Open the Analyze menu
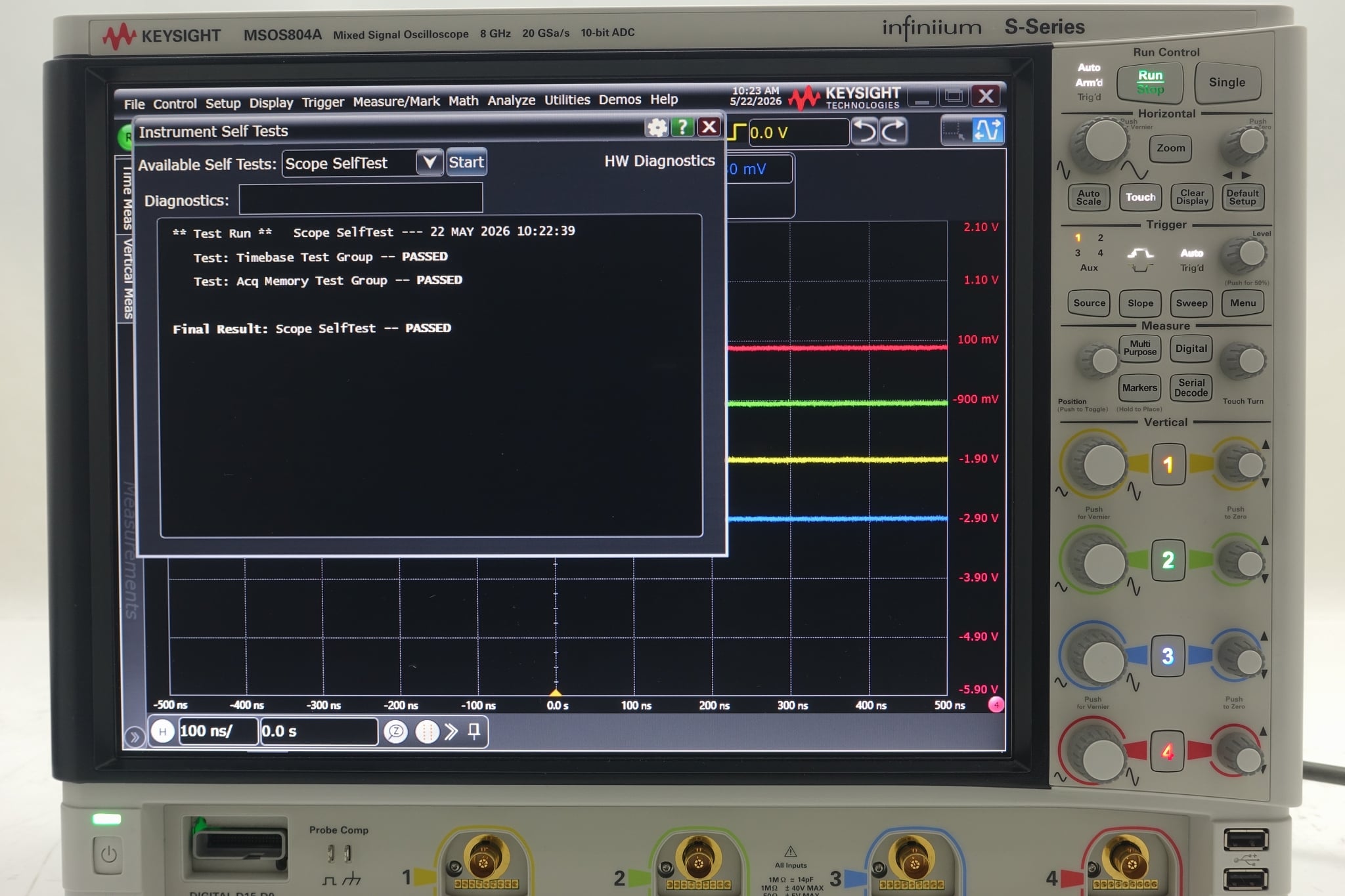1345x896 pixels. tap(511, 100)
